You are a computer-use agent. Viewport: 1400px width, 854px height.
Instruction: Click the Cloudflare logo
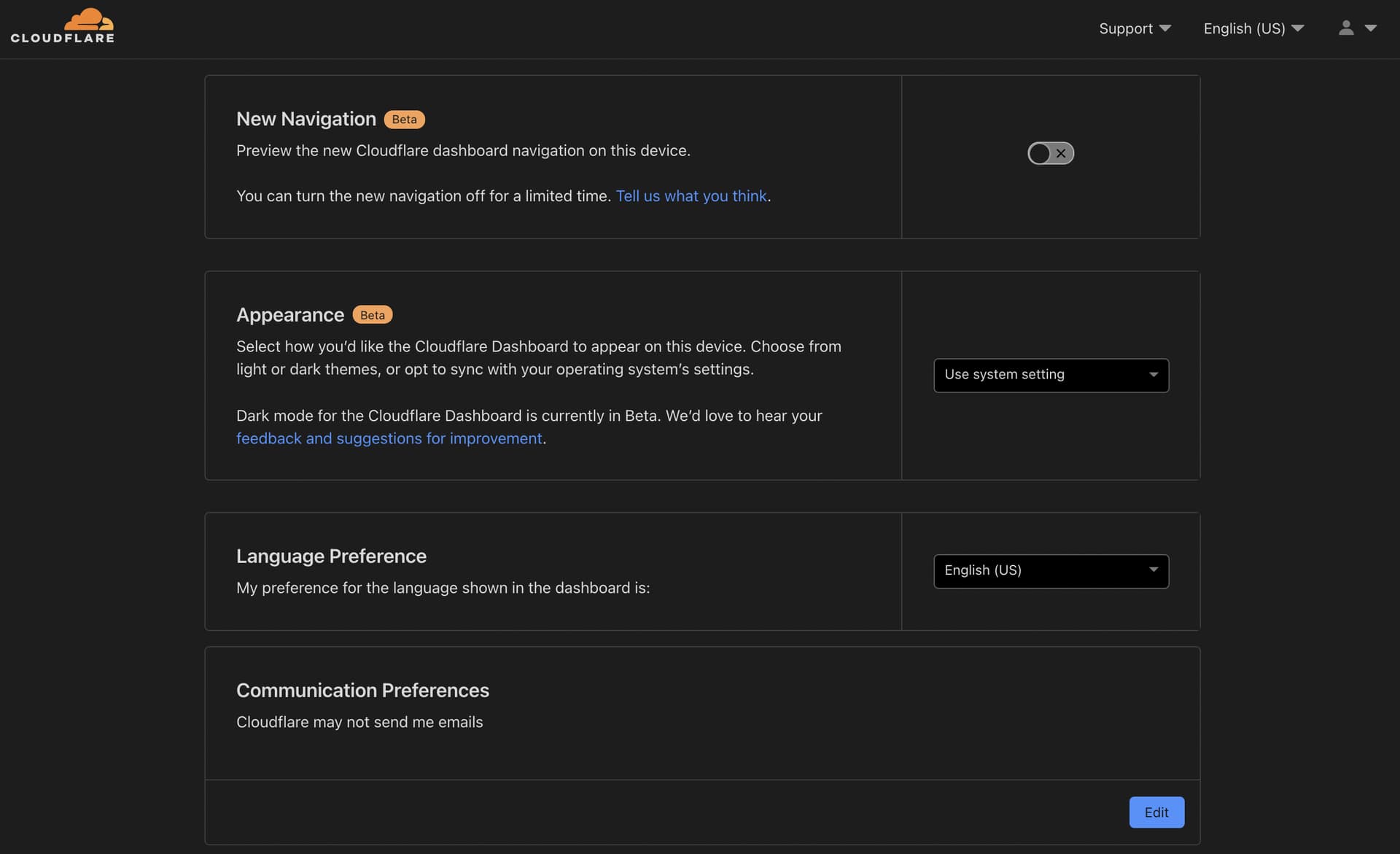pos(63,27)
